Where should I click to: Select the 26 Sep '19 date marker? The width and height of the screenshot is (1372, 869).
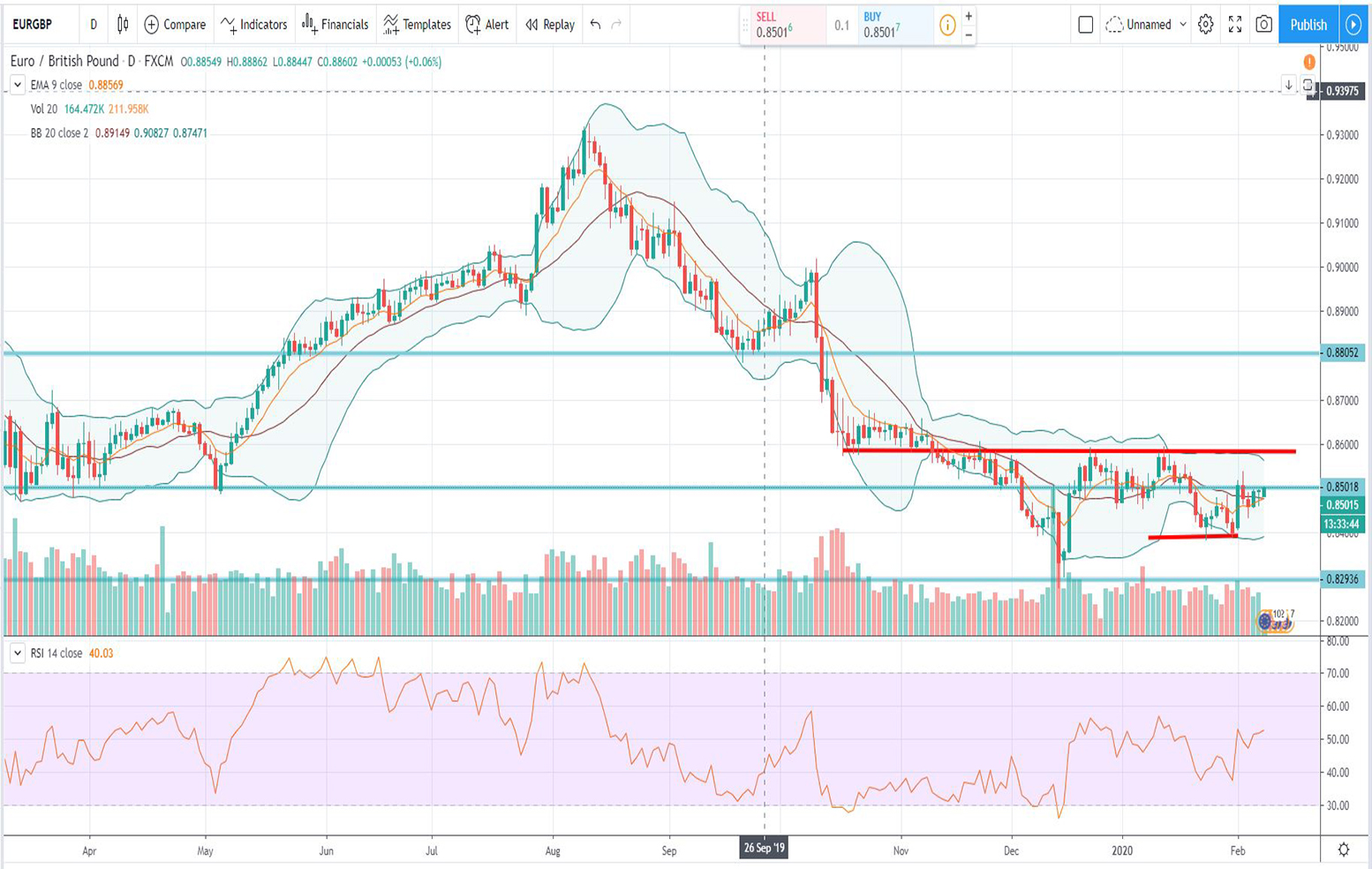point(763,849)
